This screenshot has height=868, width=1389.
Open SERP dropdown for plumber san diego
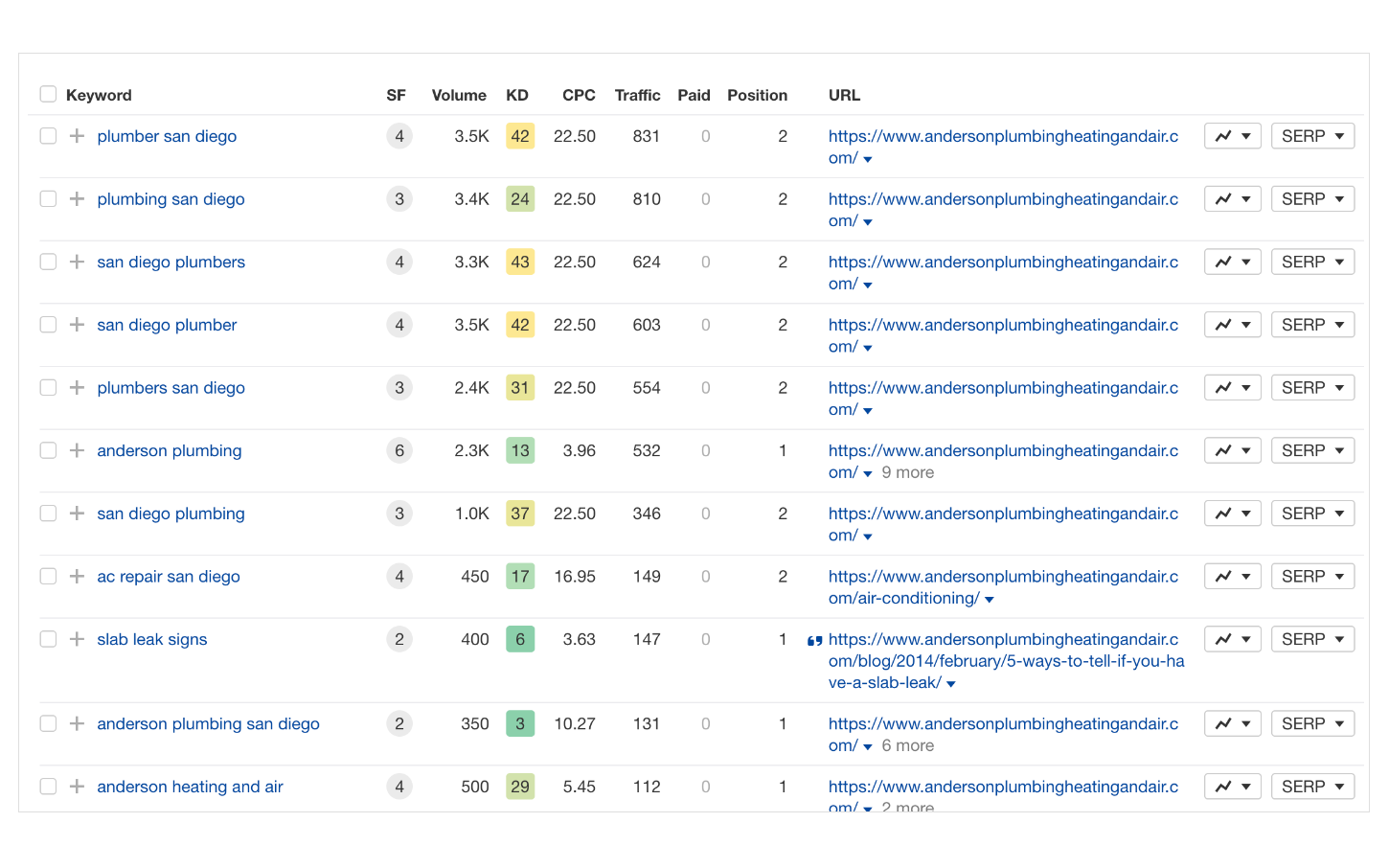pos(1312,136)
